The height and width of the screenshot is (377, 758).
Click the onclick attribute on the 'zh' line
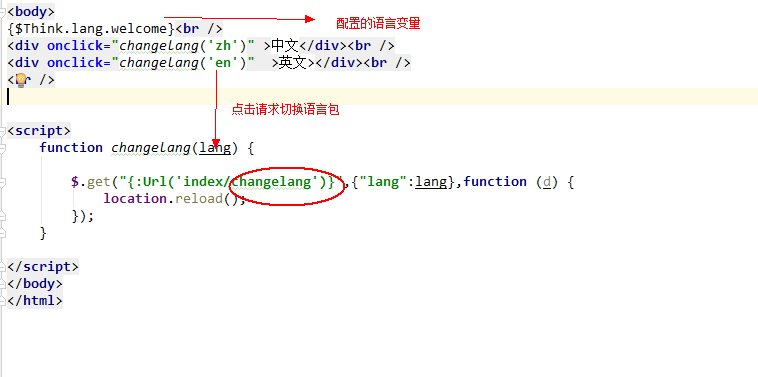pos(79,46)
